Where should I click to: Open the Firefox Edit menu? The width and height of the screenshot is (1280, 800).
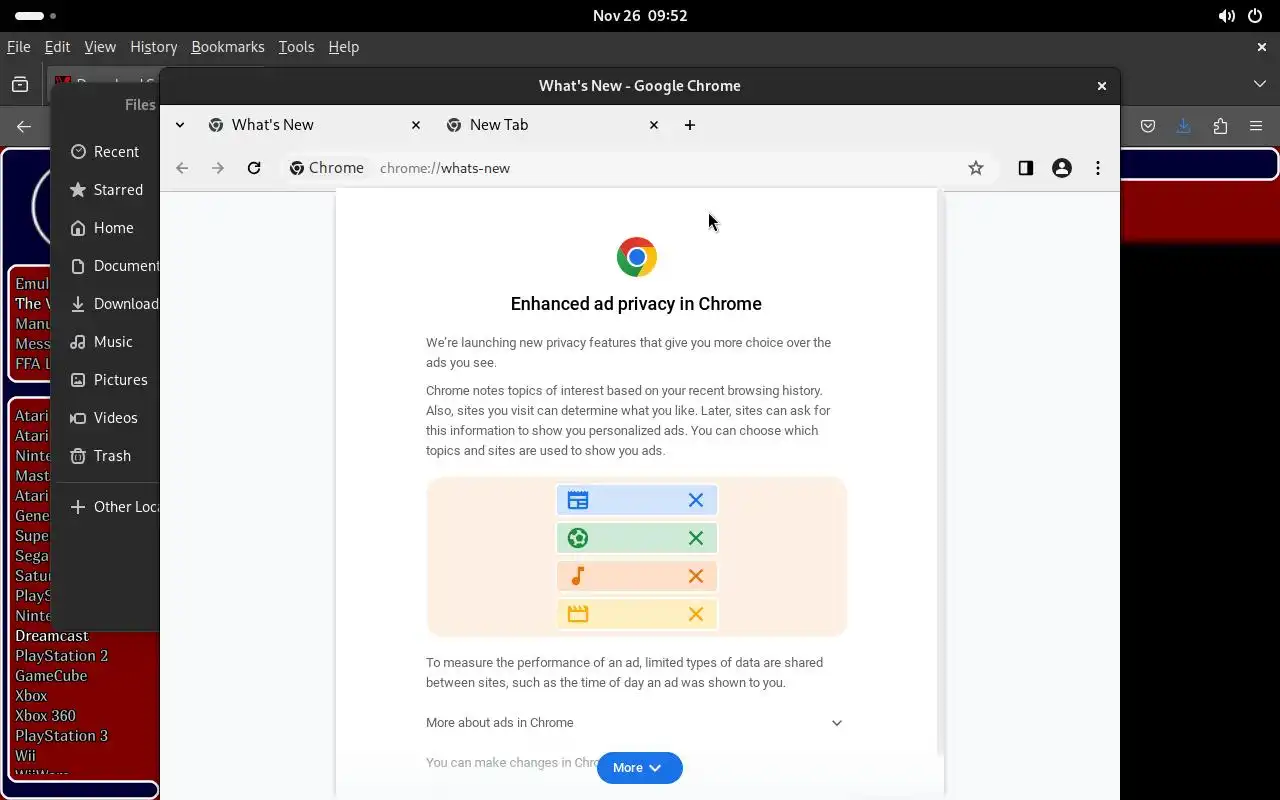[x=57, y=47]
